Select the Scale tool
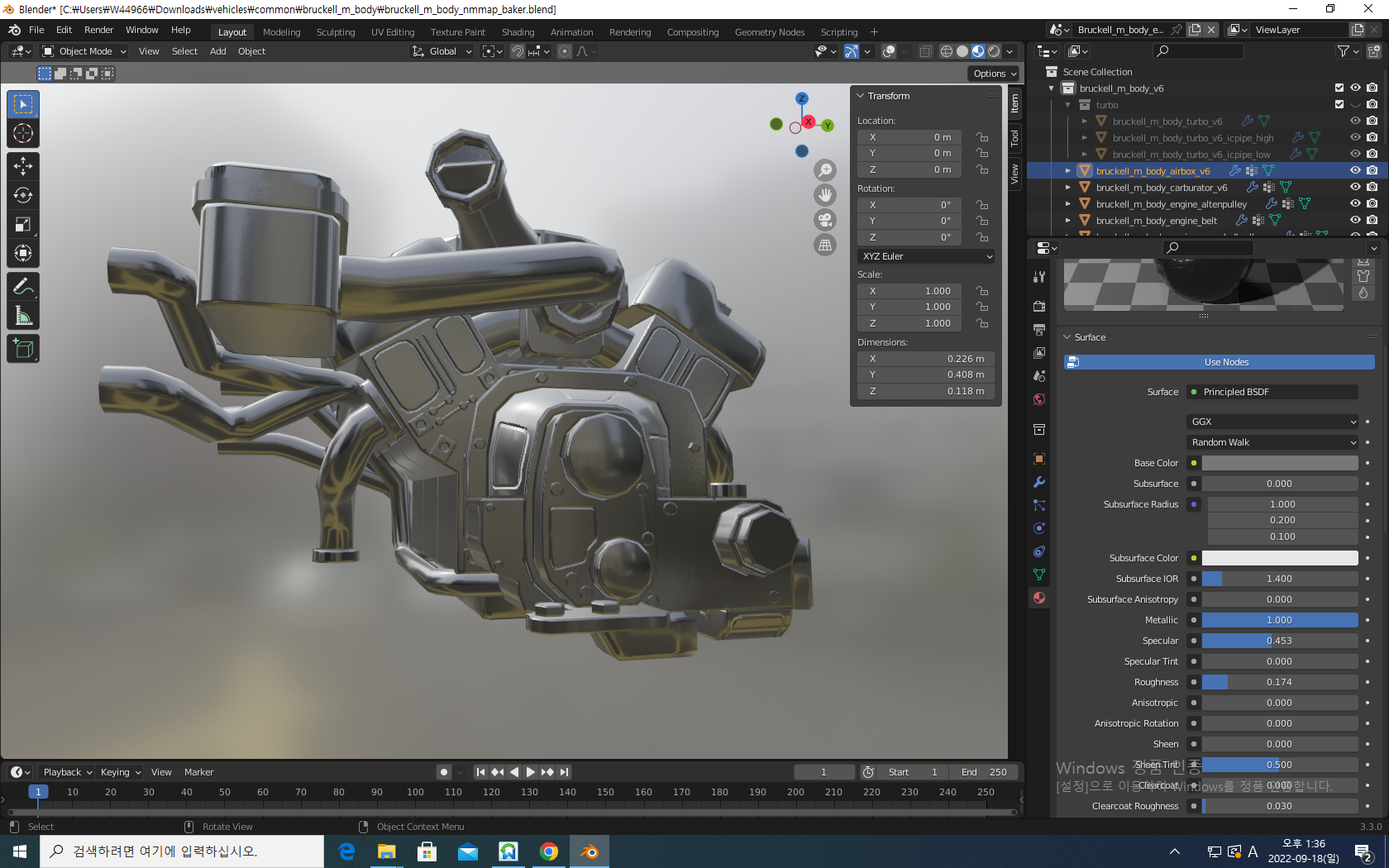 pyautogui.click(x=23, y=225)
